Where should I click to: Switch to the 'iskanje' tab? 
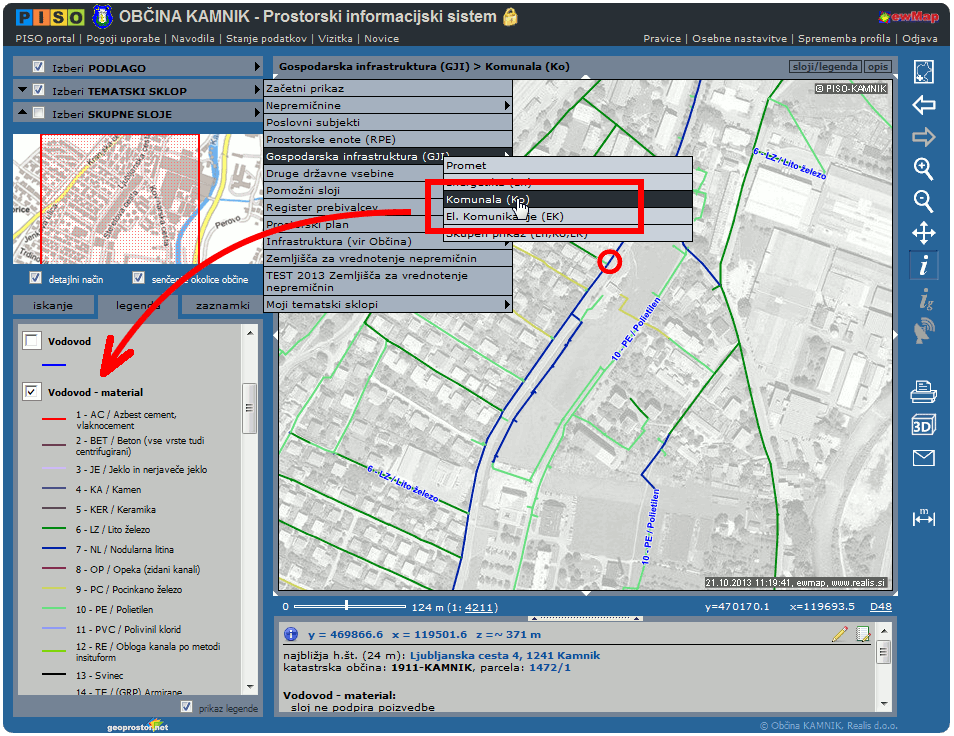coord(53,307)
